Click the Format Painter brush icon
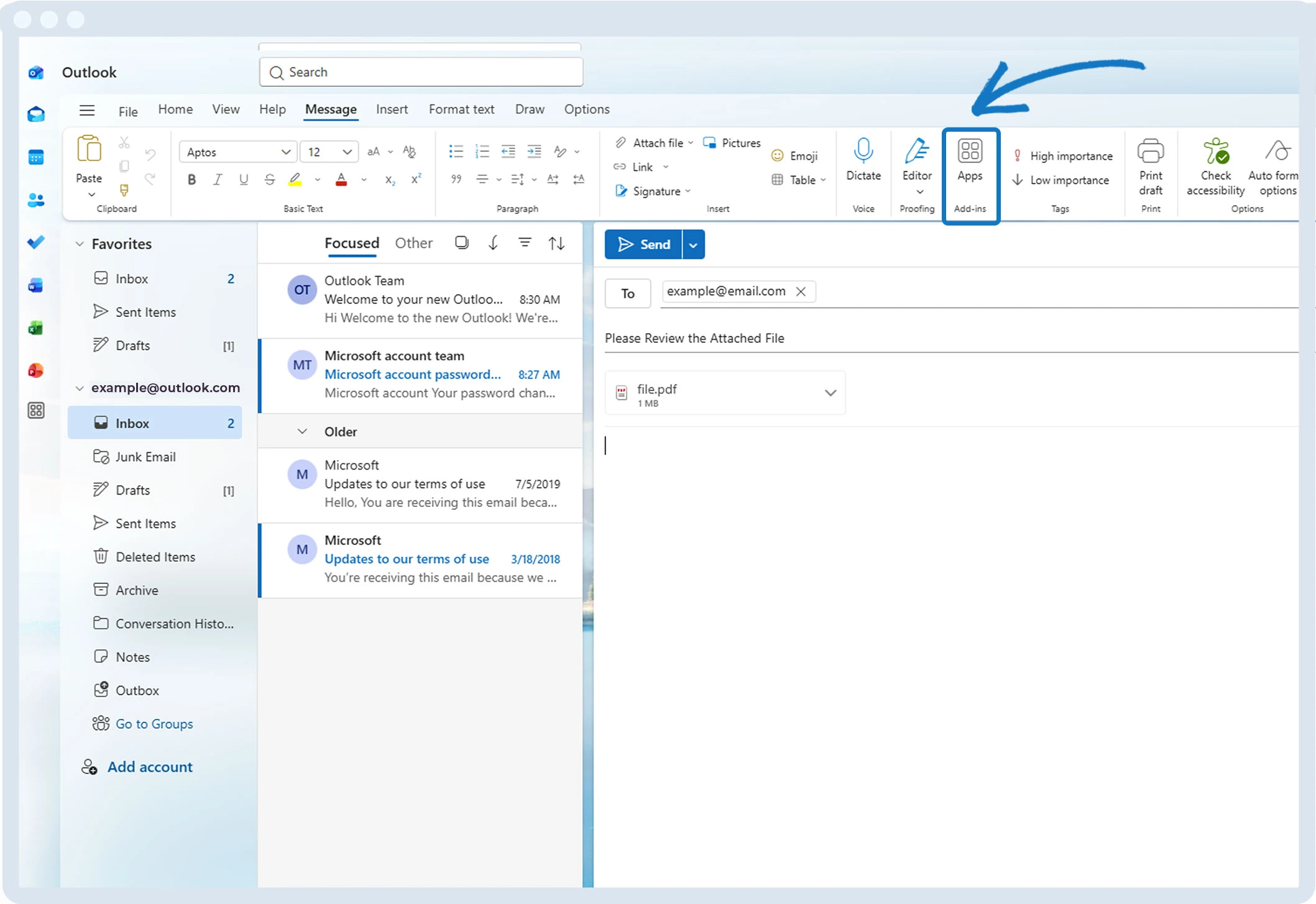 (x=124, y=189)
